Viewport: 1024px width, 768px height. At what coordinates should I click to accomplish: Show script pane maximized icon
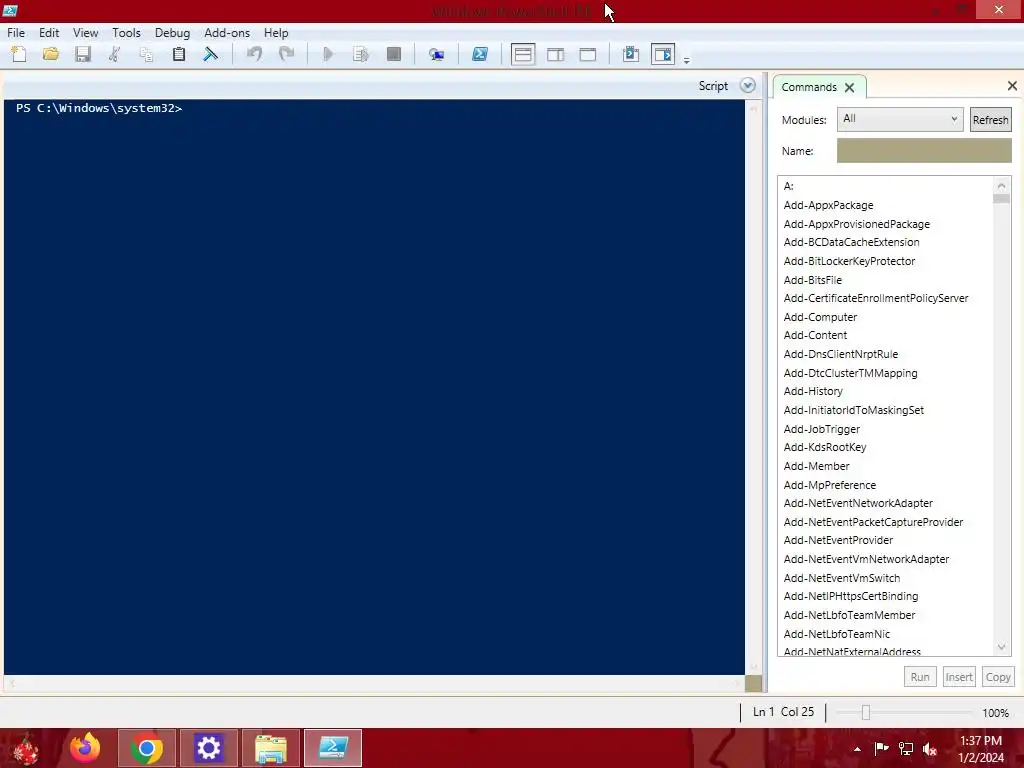tap(588, 54)
